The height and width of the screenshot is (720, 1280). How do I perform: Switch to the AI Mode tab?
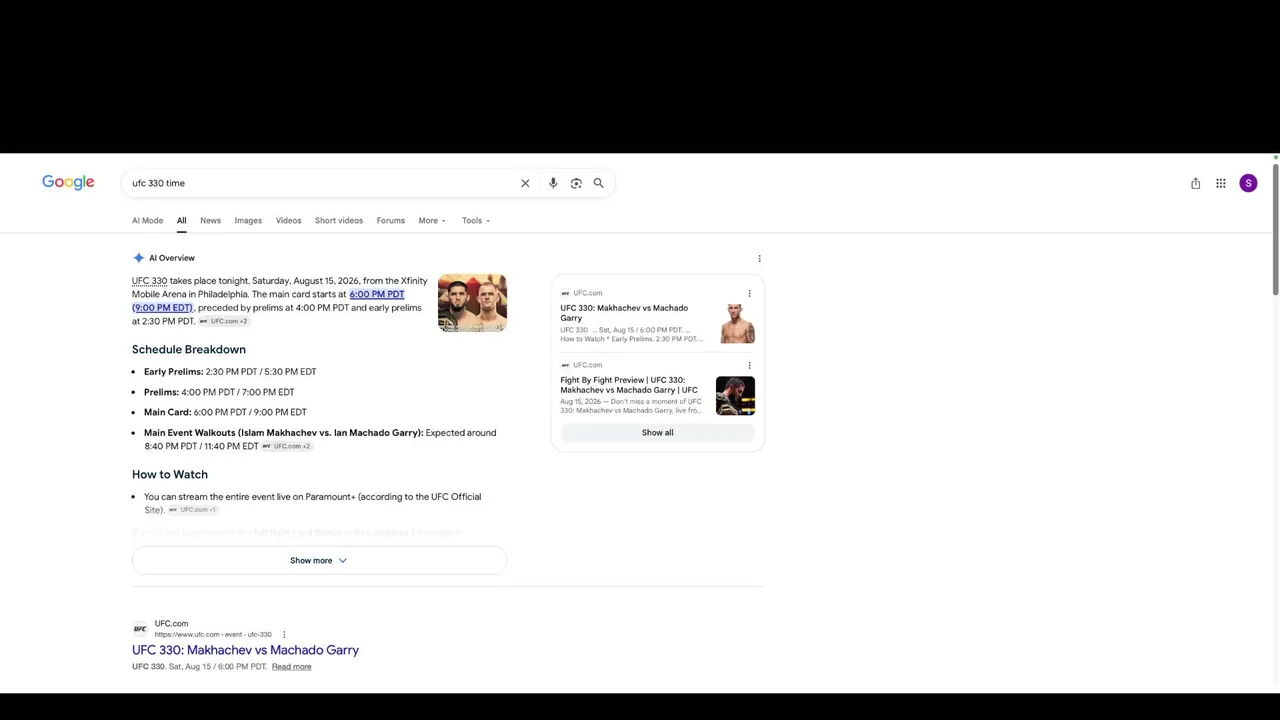click(x=147, y=220)
